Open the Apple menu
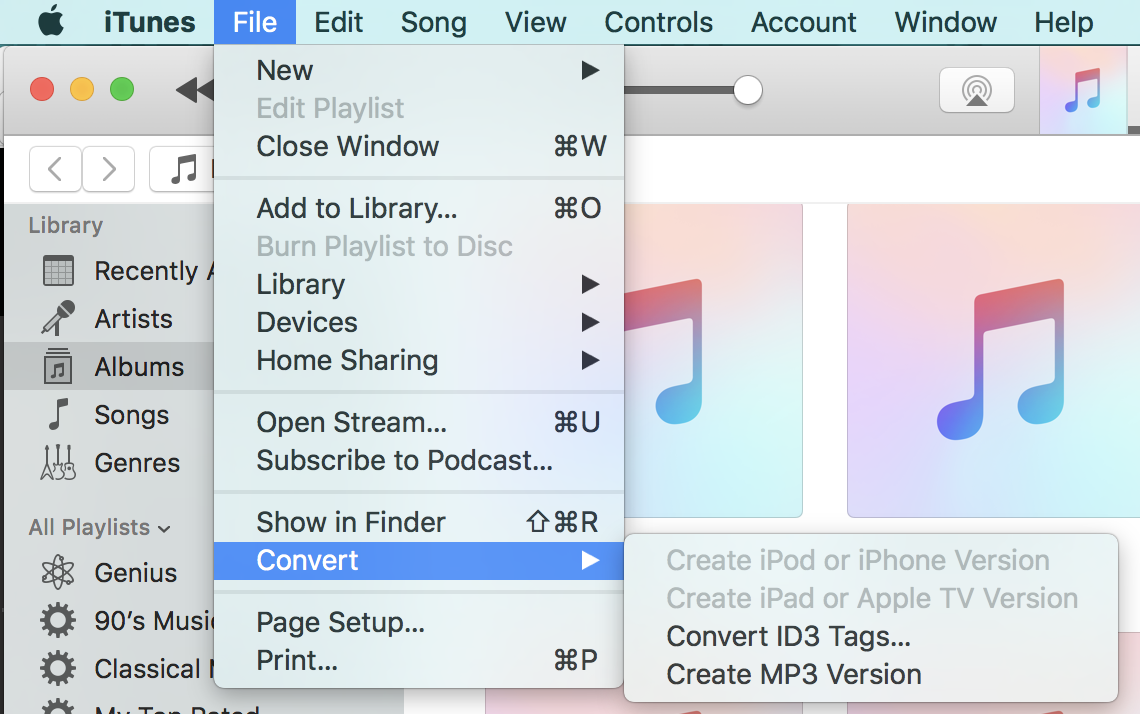 click(51, 22)
